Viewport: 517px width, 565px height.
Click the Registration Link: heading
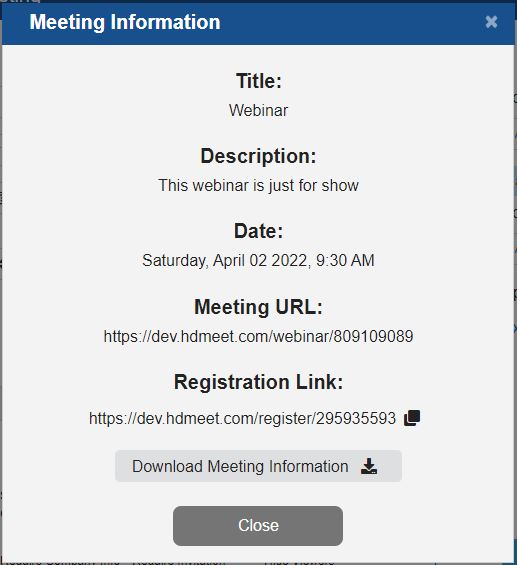(258, 382)
